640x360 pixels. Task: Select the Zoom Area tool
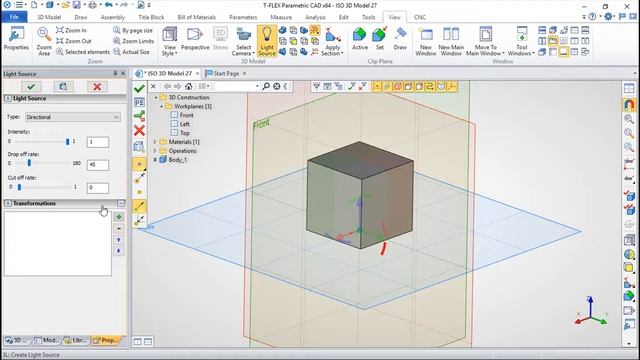coord(44,41)
